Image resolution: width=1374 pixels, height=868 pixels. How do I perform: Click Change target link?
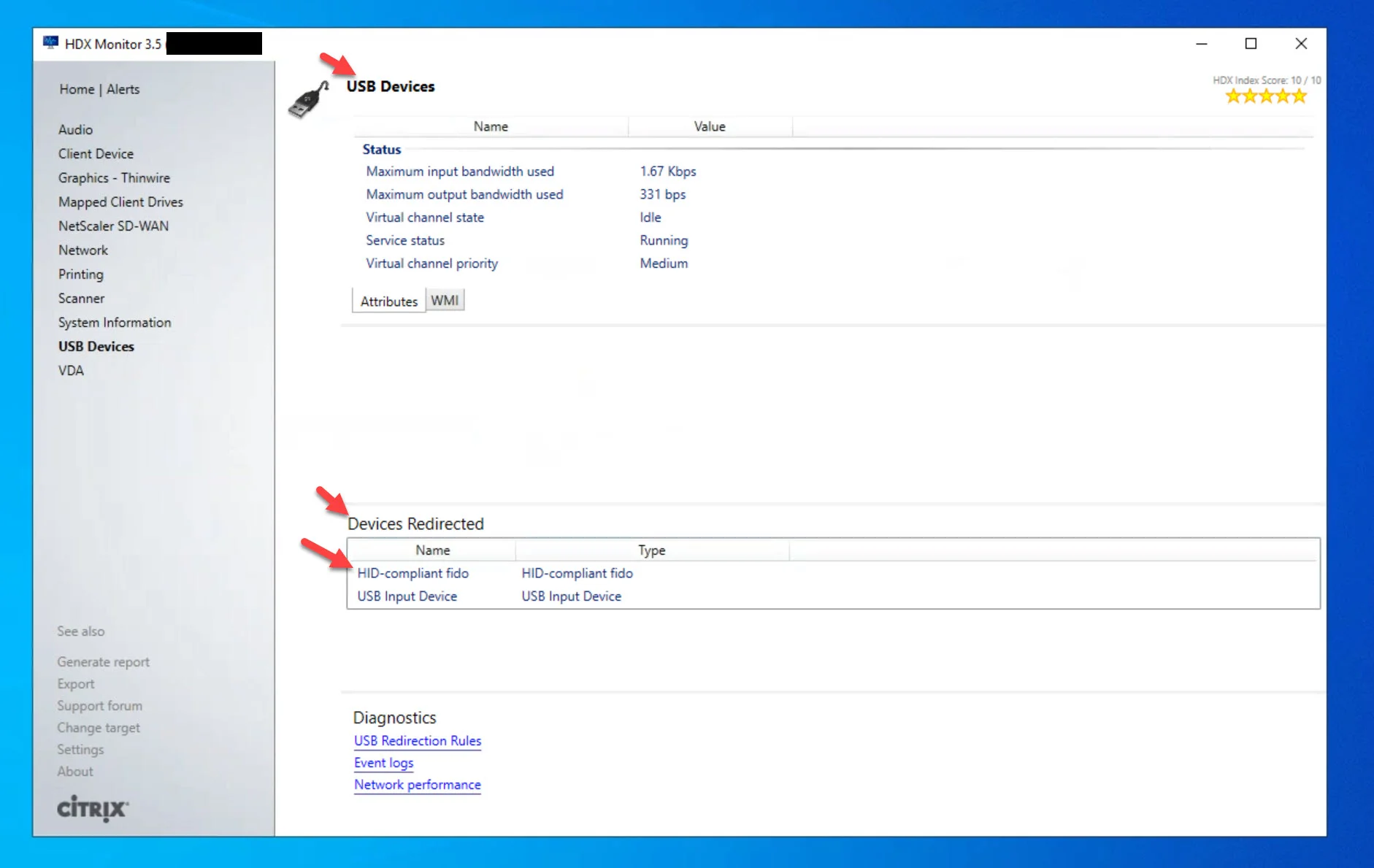point(99,727)
